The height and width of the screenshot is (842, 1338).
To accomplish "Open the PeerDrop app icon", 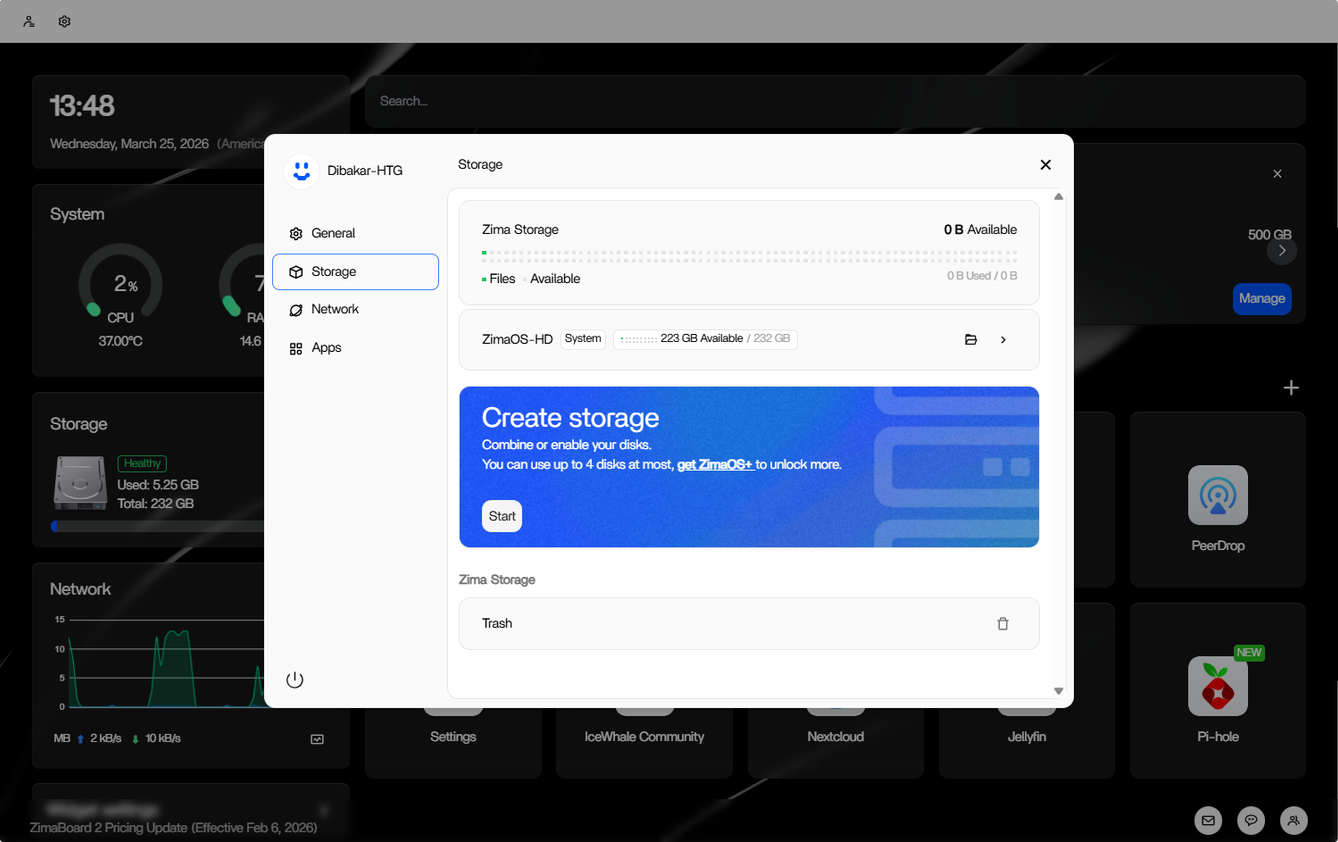I will click(1218, 495).
